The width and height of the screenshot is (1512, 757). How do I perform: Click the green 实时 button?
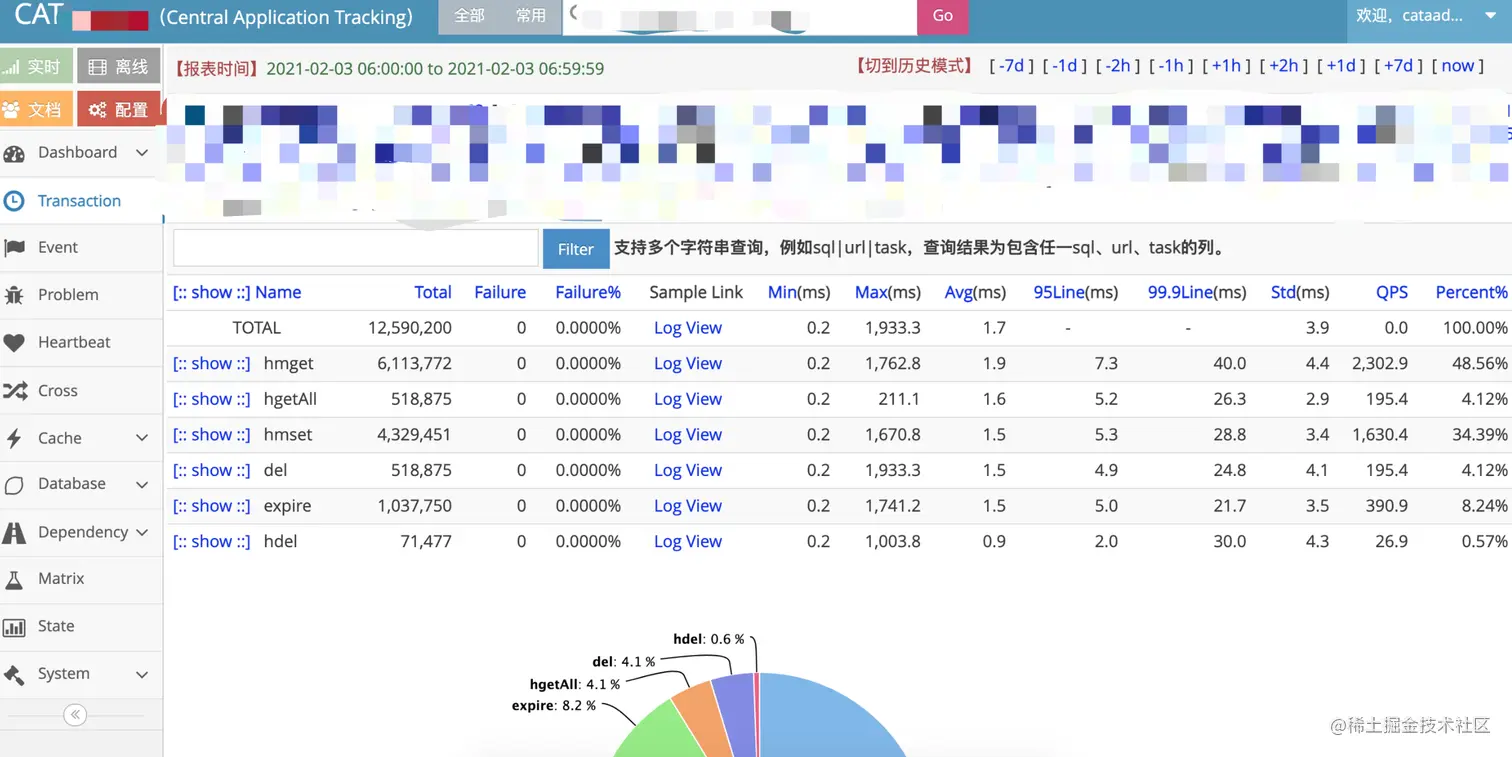pyautogui.click(x=36, y=67)
